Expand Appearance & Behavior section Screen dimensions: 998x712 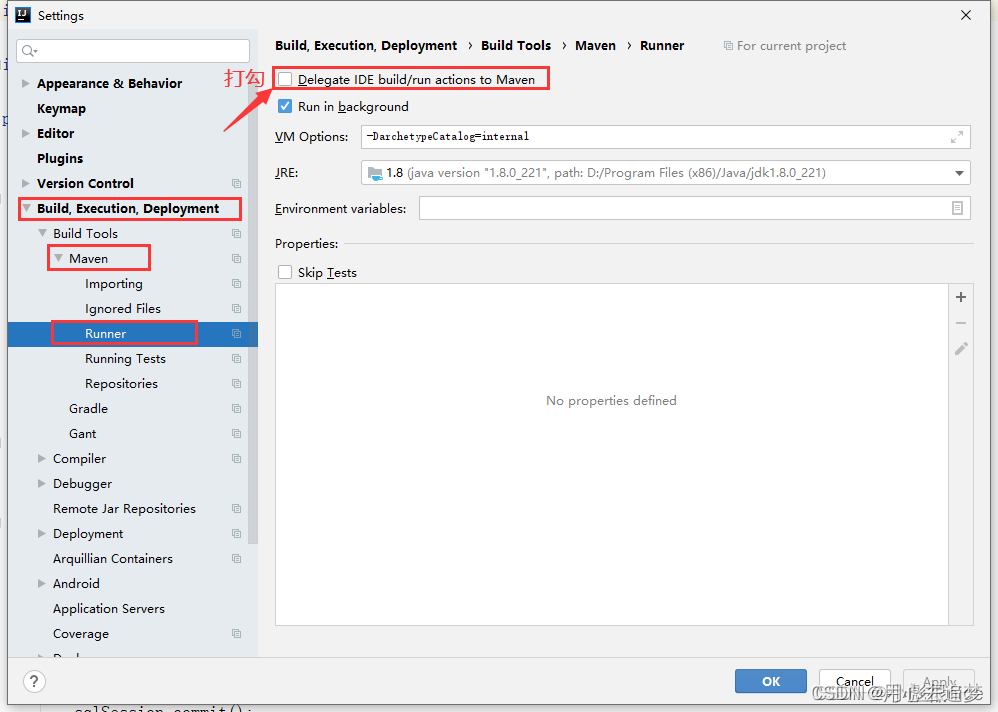25,83
